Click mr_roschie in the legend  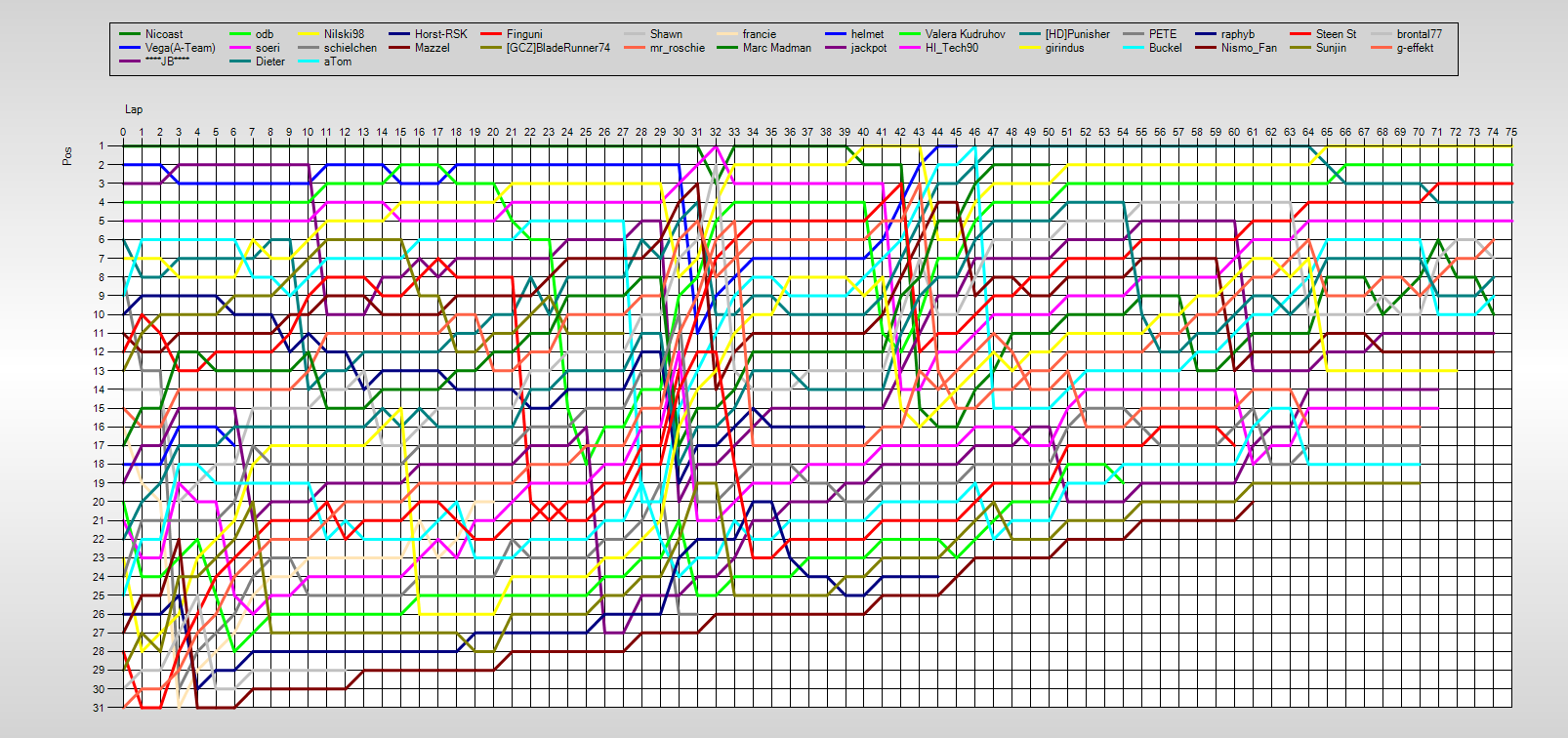coord(677,48)
